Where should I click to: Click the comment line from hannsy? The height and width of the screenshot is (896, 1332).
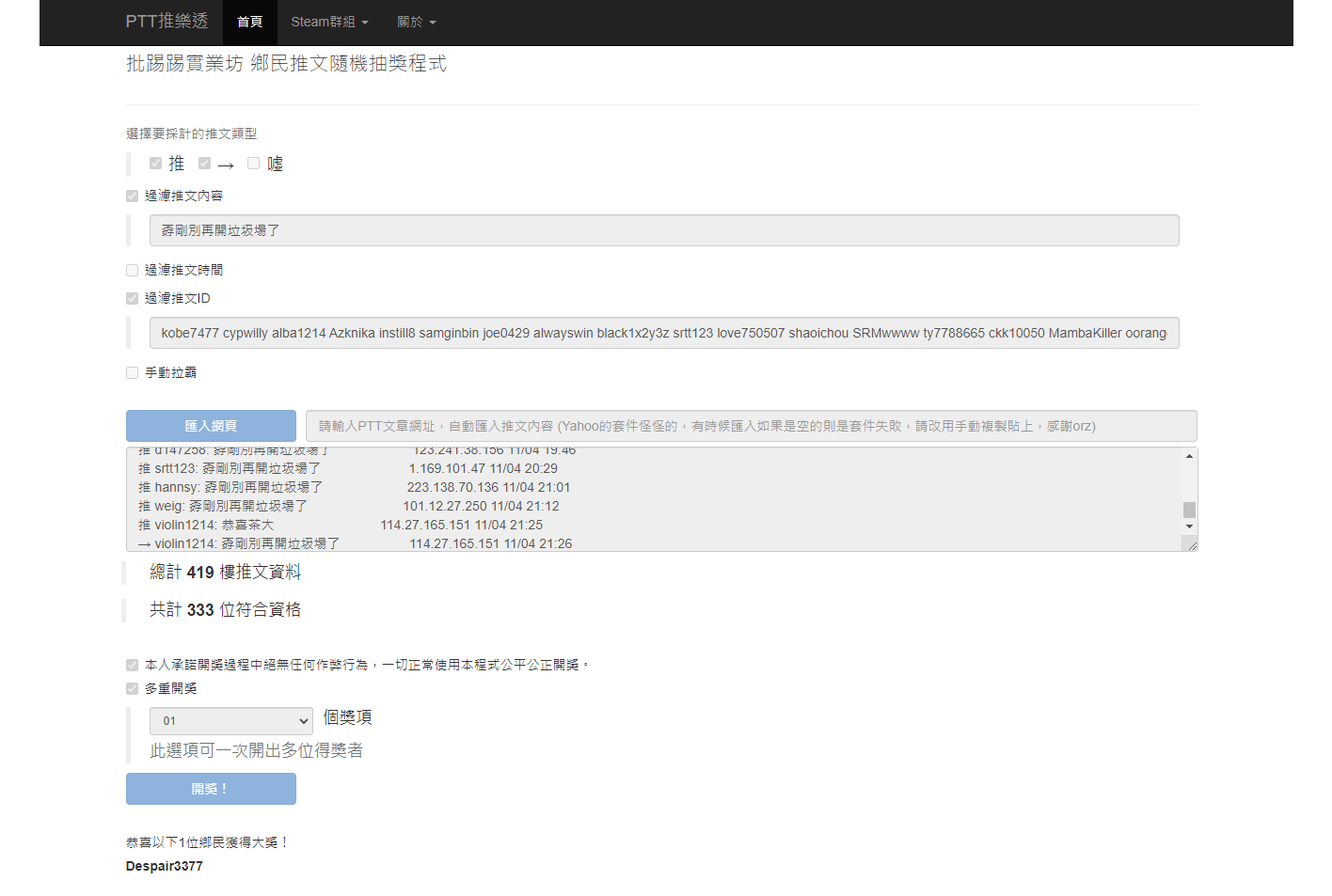[x=355, y=487]
